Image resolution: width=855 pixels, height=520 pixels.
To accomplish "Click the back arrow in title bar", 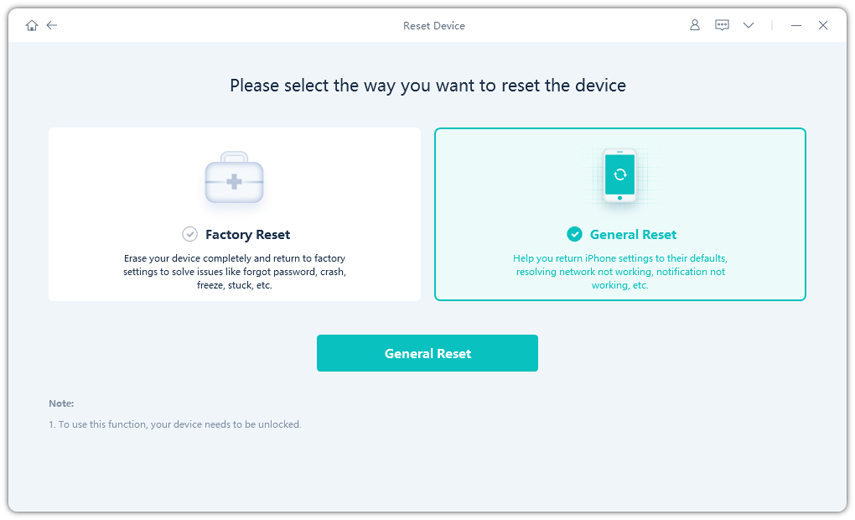I will (52, 26).
